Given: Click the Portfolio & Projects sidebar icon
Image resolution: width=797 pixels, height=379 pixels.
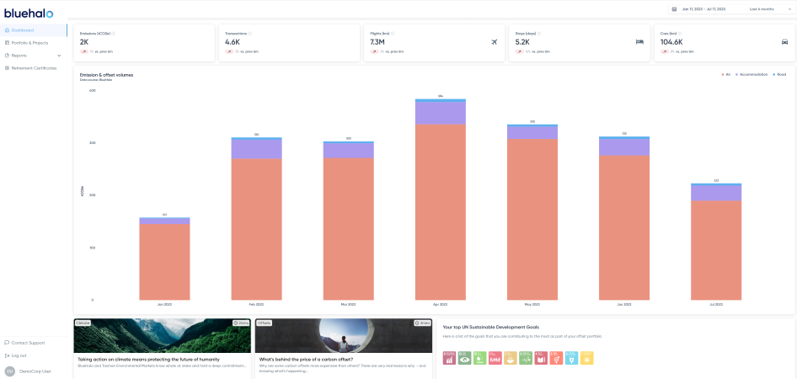Looking at the screenshot, I should pyautogui.click(x=7, y=43).
